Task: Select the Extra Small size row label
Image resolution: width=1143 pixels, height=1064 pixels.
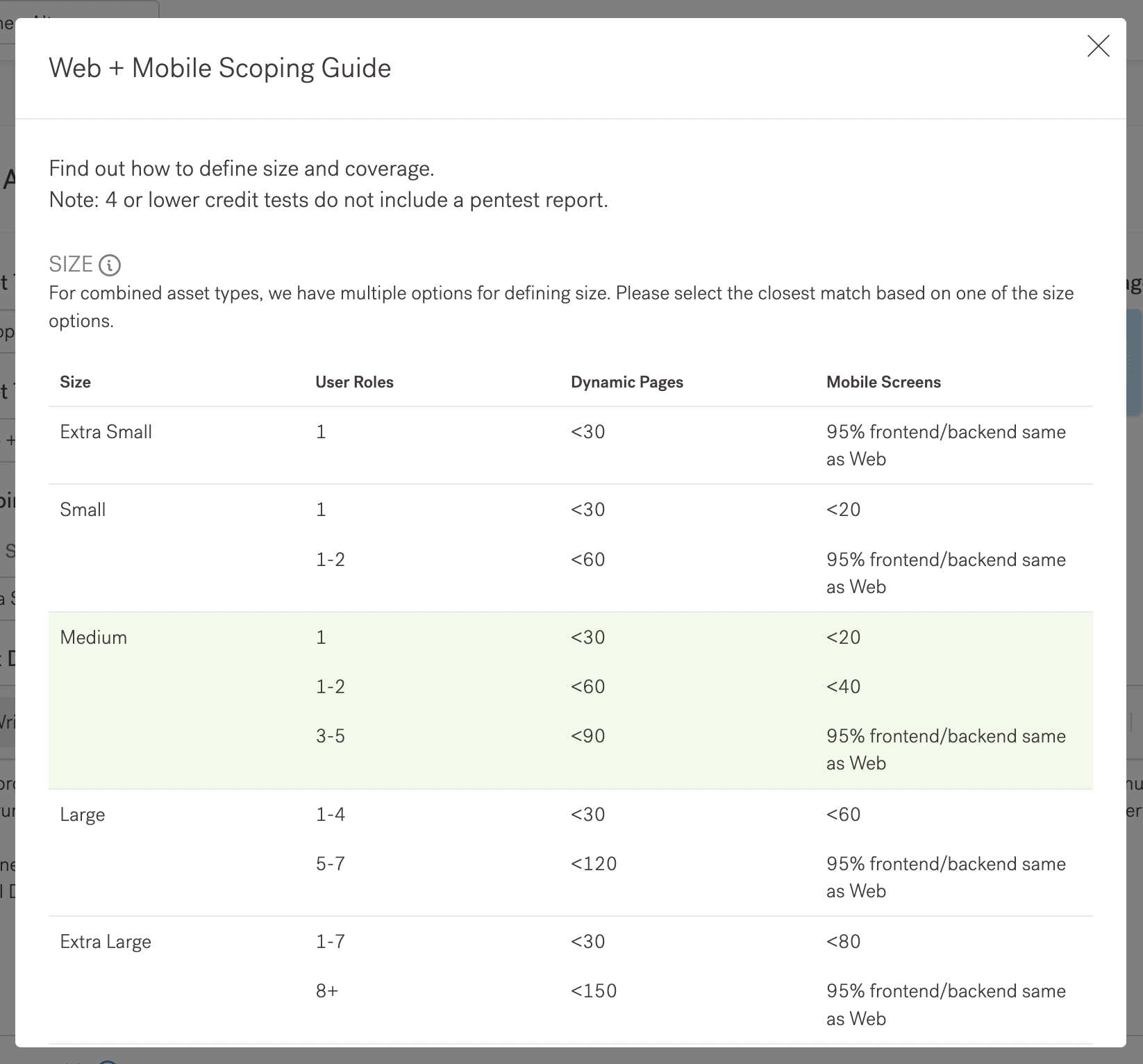Action: pos(106,432)
